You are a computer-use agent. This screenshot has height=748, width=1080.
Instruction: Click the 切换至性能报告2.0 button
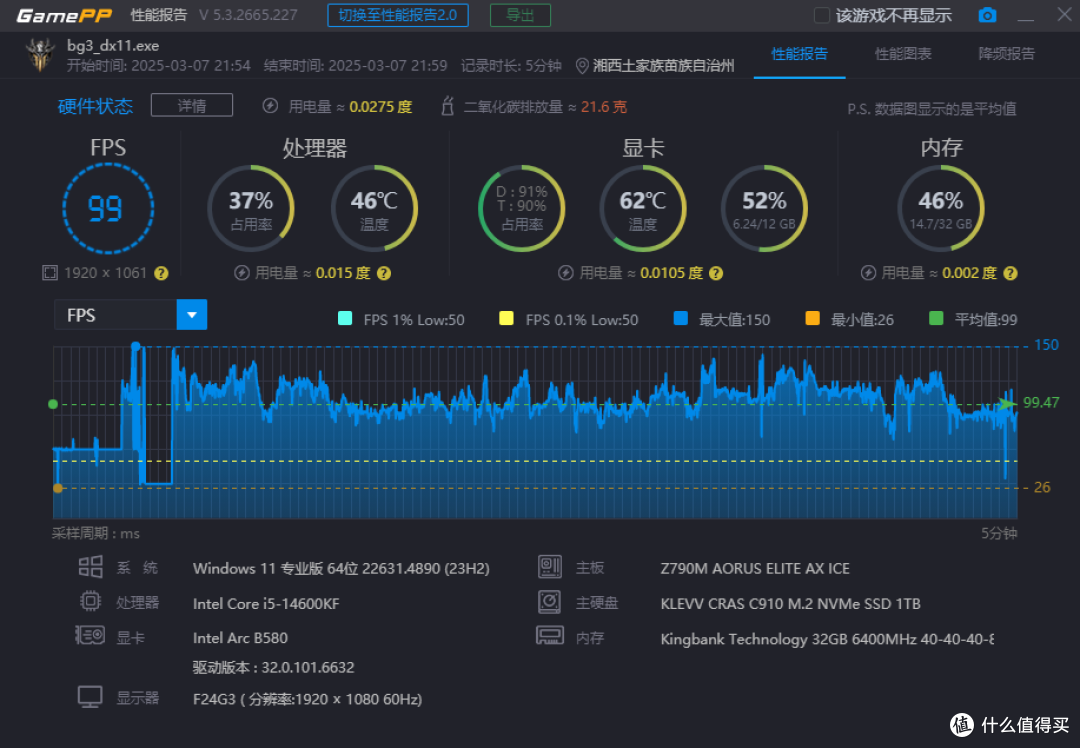tap(397, 15)
